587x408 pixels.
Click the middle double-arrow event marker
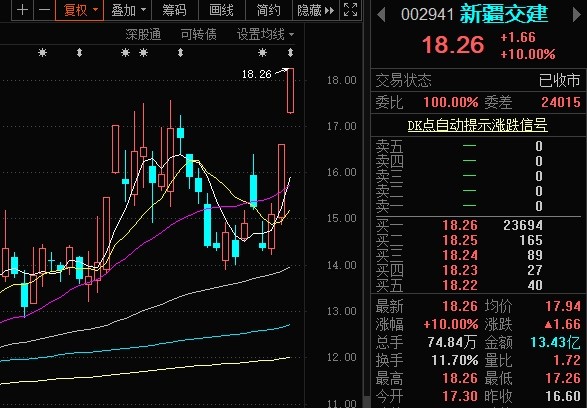click(180, 53)
